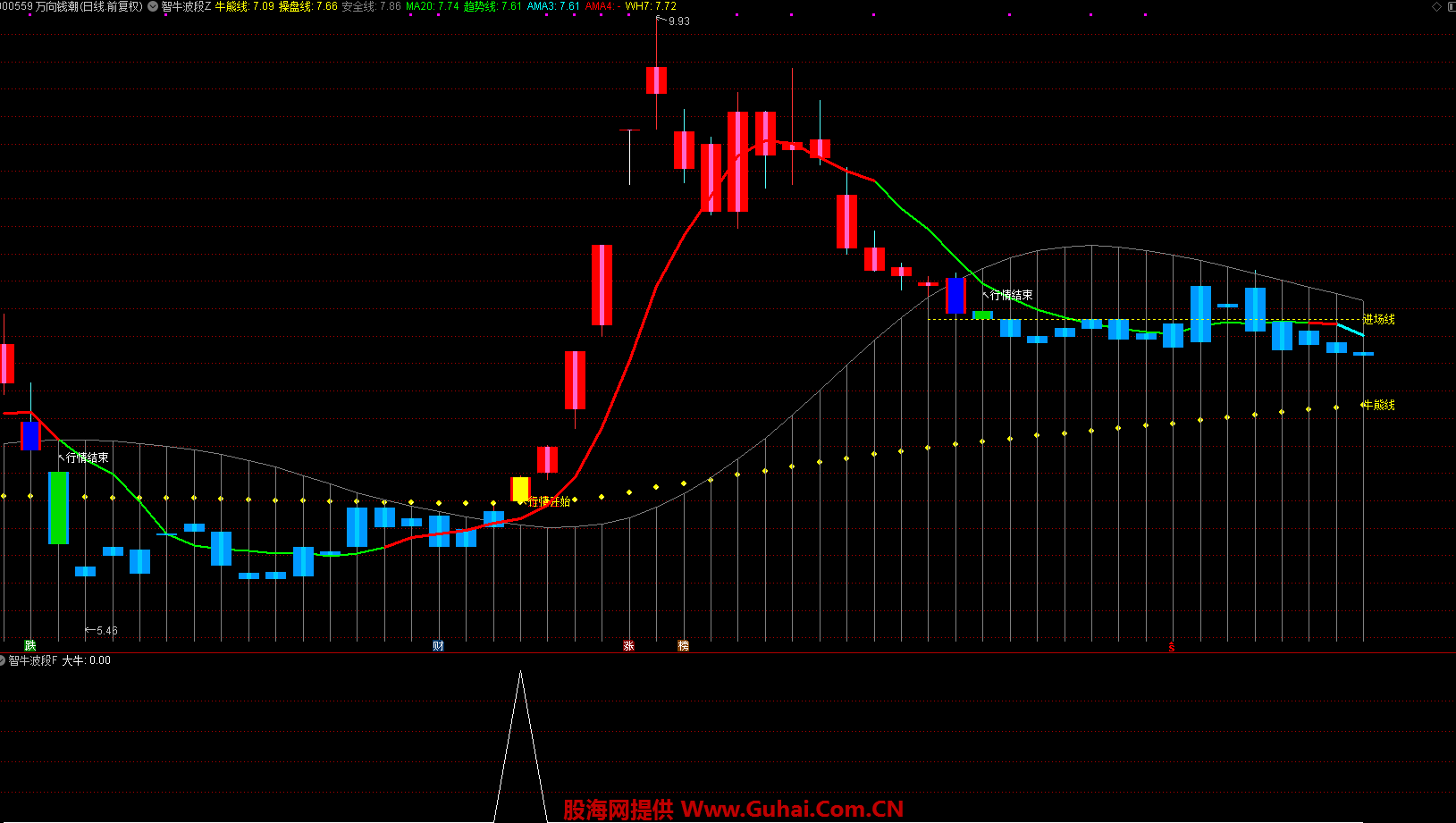This screenshot has height=823, width=1456.
Task: Click the 跌 event marker icon
Action: click(30, 646)
